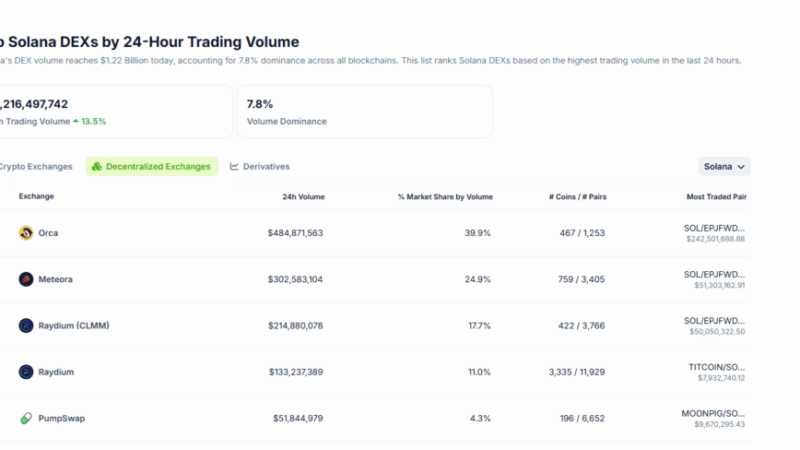This screenshot has height=450, width=800.
Task: Open the Meteora exchange link
Action: click(55, 279)
